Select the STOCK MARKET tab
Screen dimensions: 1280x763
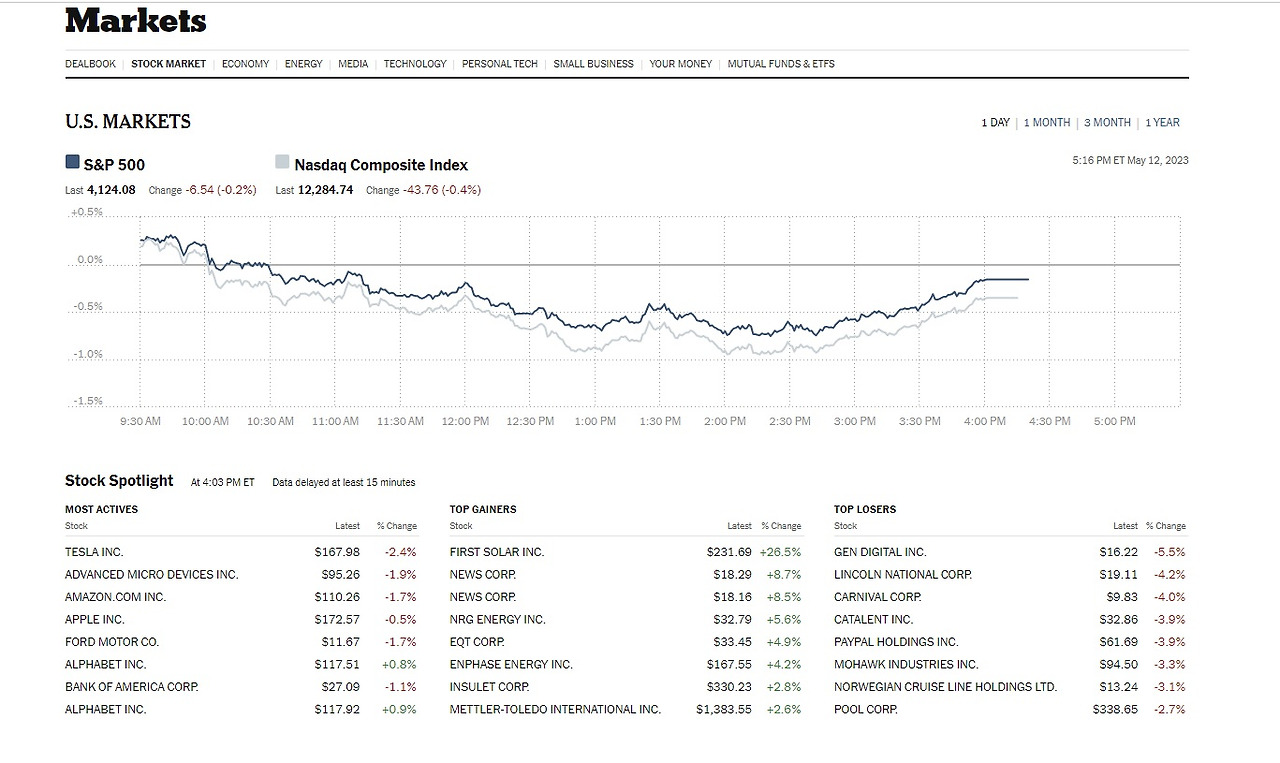click(x=168, y=63)
